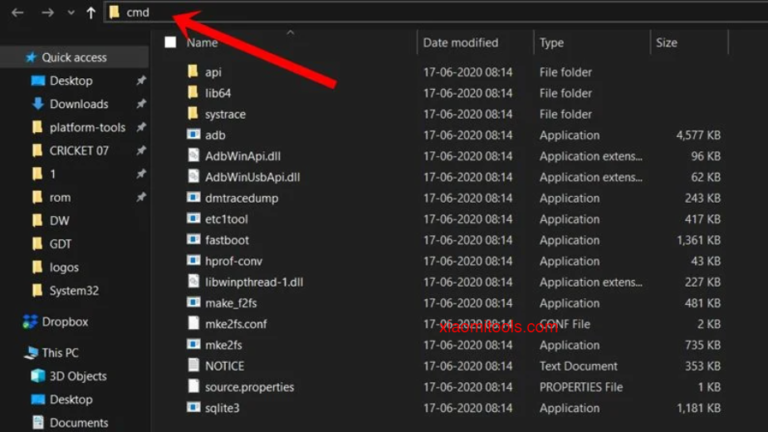Open the recent locations dropdown chevron
The height and width of the screenshot is (432, 768).
[x=70, y=13]
